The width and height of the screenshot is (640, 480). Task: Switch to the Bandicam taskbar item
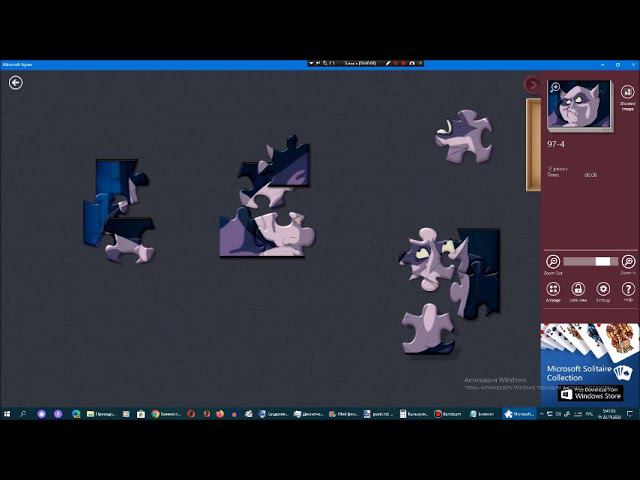click(x=448, y=414)
